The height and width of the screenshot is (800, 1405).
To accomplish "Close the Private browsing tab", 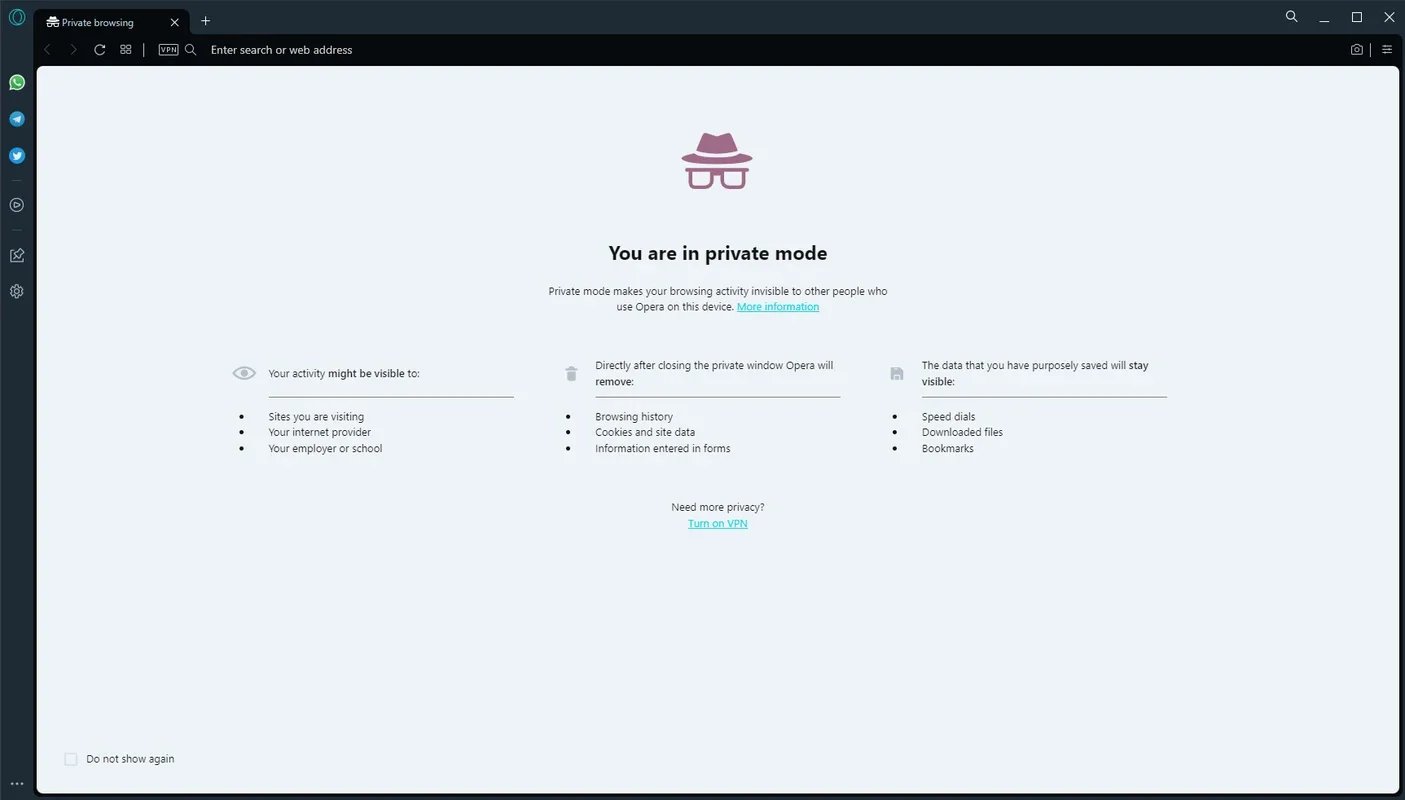I will 174,22.
